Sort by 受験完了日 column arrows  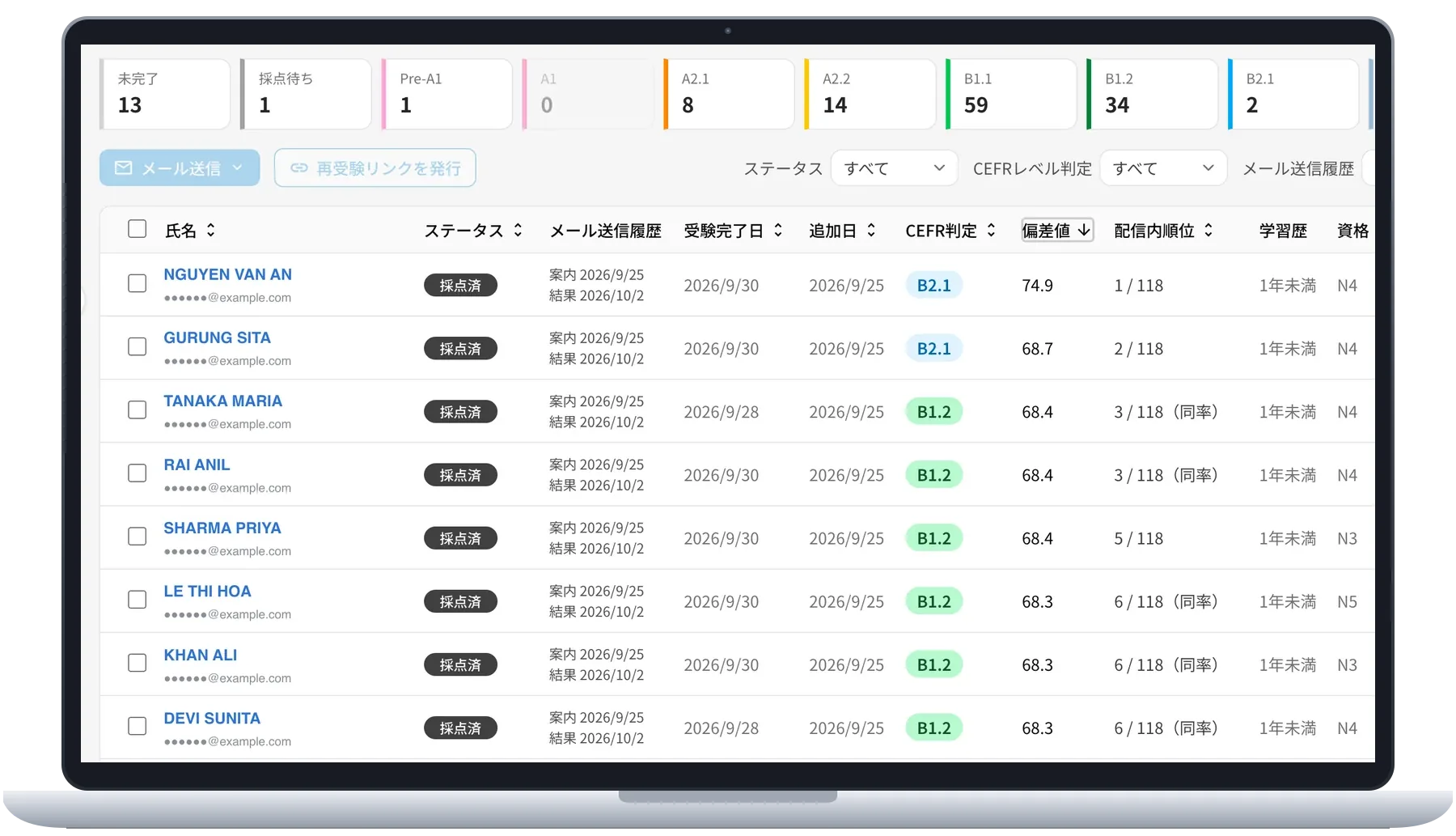click(x=778, y=231)
